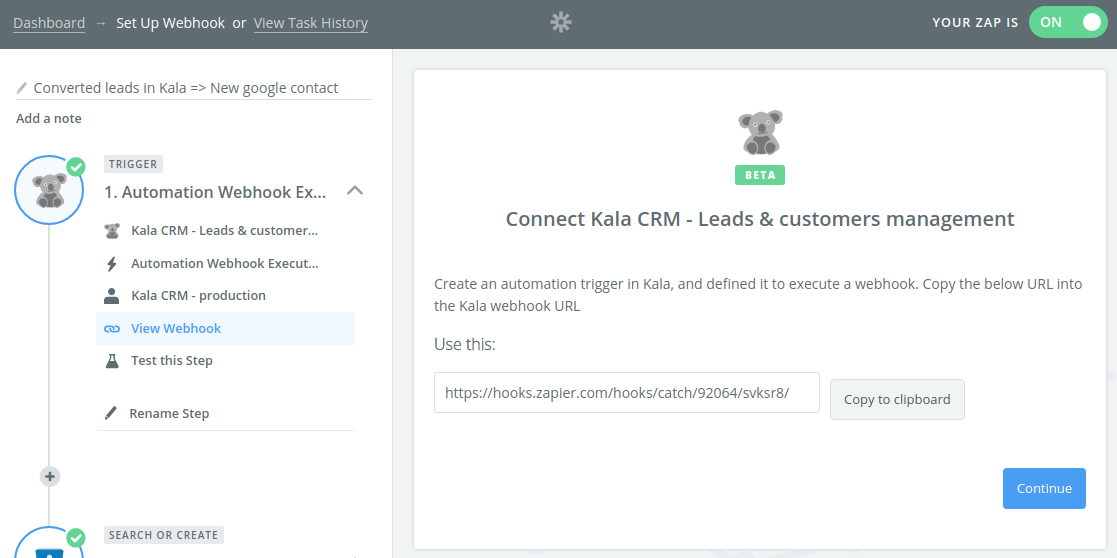1117x558 pixels.
Task: Click the plus icon to add a step
Action: [50, 477]
